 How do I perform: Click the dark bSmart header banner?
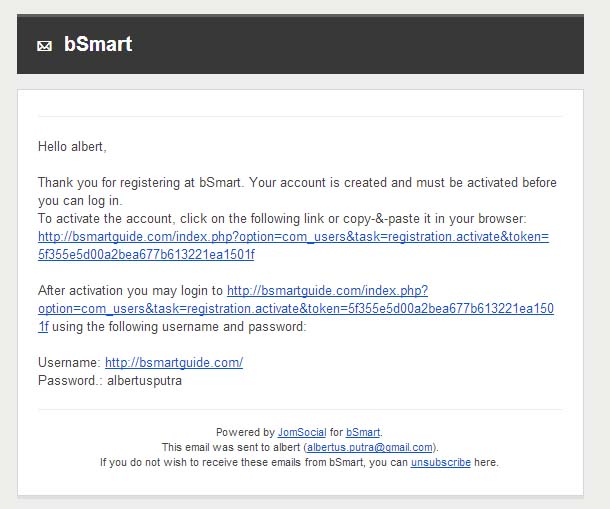pyautogui.click(x=300, y=44)
